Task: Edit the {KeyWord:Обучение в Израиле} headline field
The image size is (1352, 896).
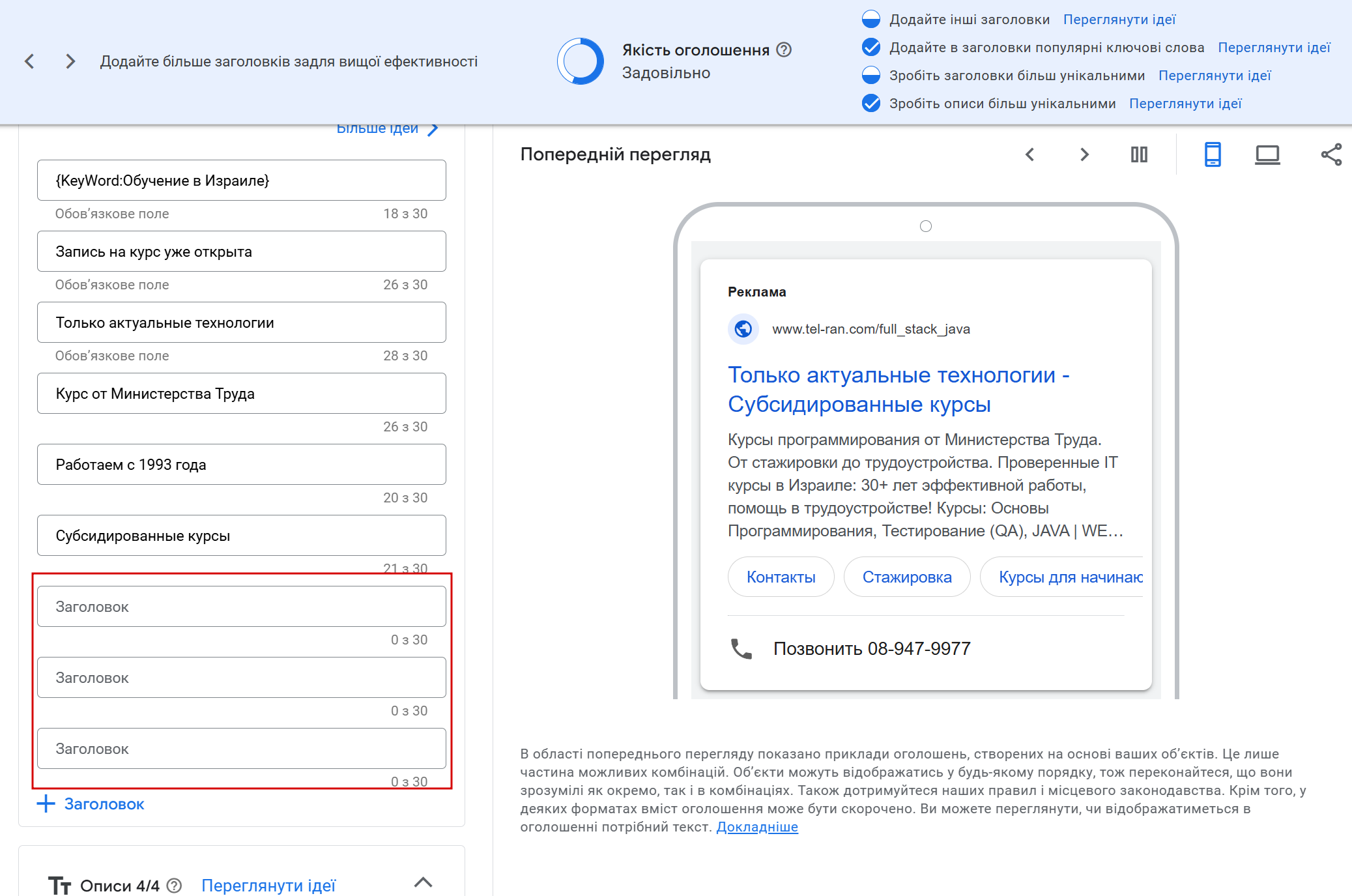Action: pos(242,181)
